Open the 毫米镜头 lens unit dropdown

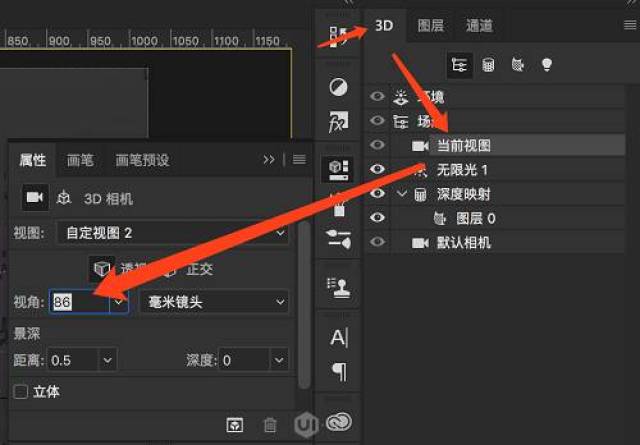(215, 302)
